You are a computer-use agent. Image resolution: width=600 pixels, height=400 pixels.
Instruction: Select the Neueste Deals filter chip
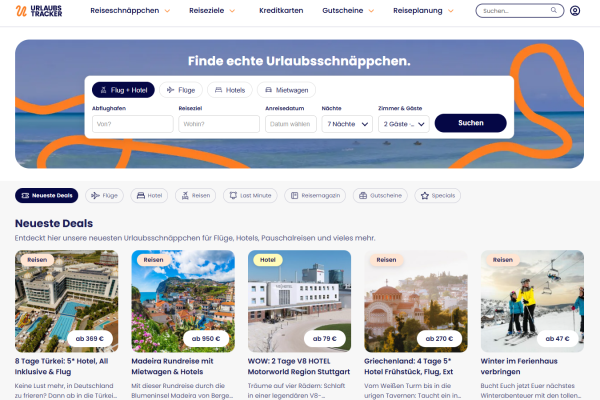(x=47, y=196)
